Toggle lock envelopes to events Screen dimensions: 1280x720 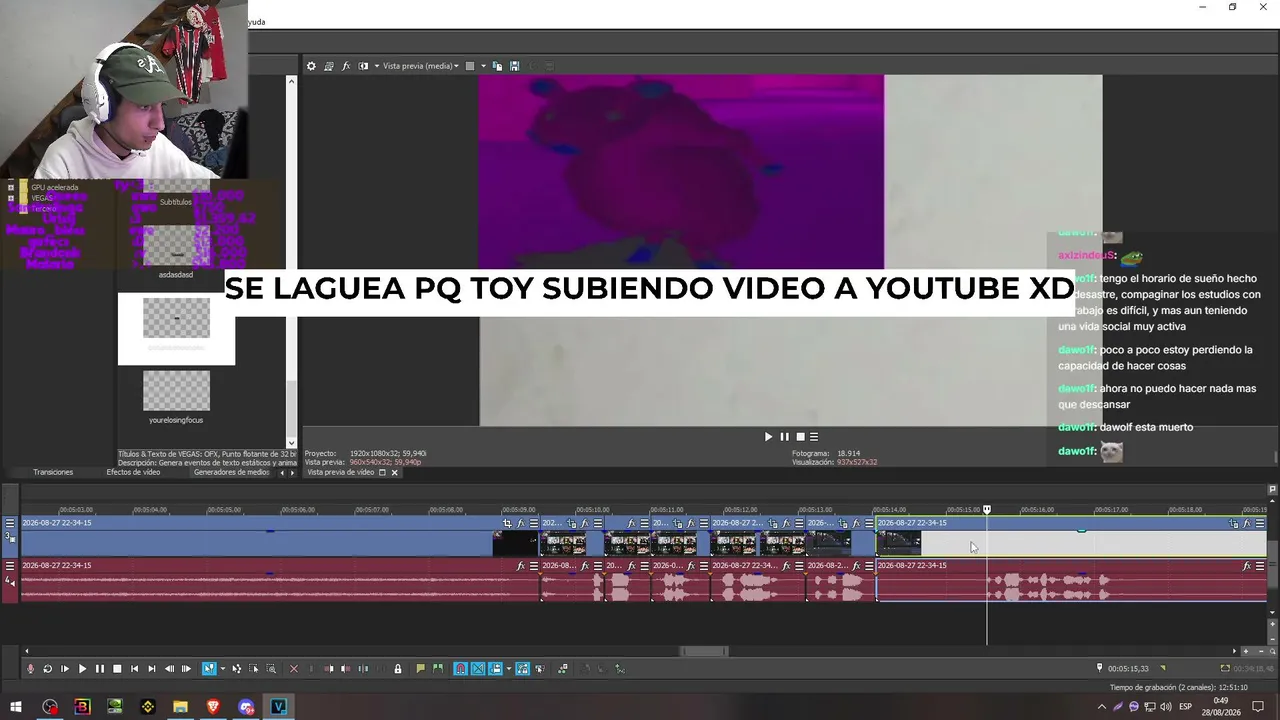click(x=522, y=669)
